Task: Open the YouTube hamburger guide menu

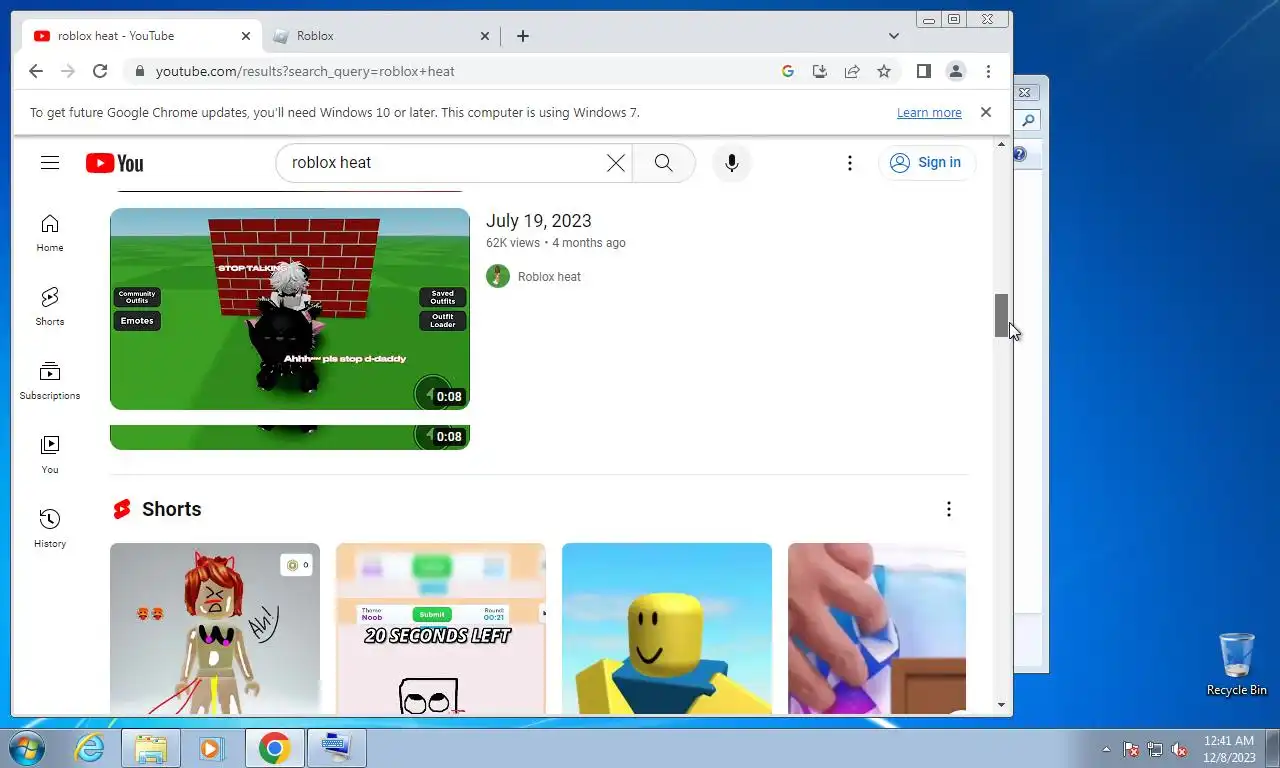Action: tap(50, 162)
